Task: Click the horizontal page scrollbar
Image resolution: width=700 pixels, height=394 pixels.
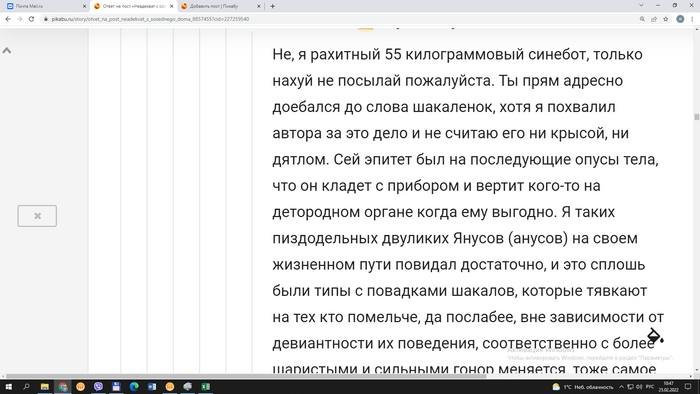Action: point(246,376)
